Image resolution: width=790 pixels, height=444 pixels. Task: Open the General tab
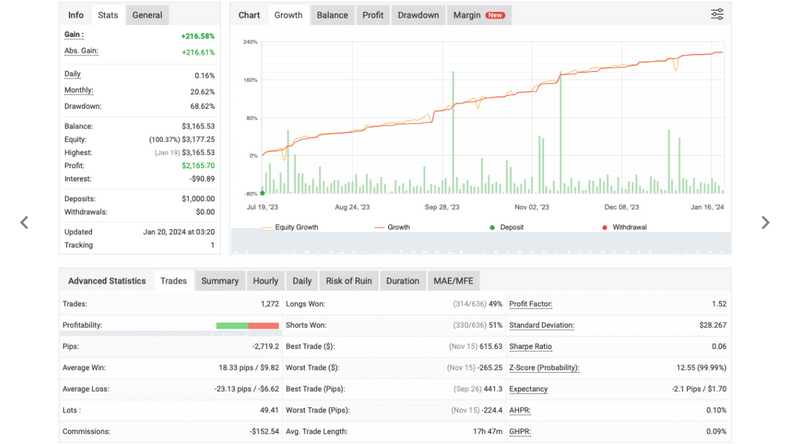point(147,15)
